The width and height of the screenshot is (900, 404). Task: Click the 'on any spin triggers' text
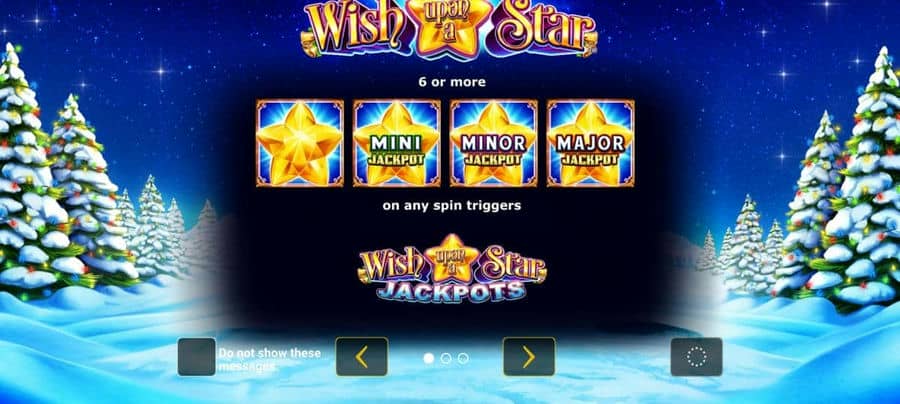tap(452, 205)
